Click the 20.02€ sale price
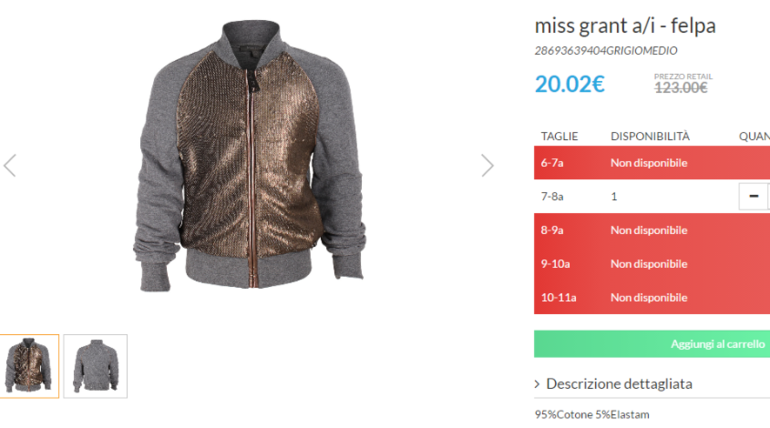 tap(569, 84)
